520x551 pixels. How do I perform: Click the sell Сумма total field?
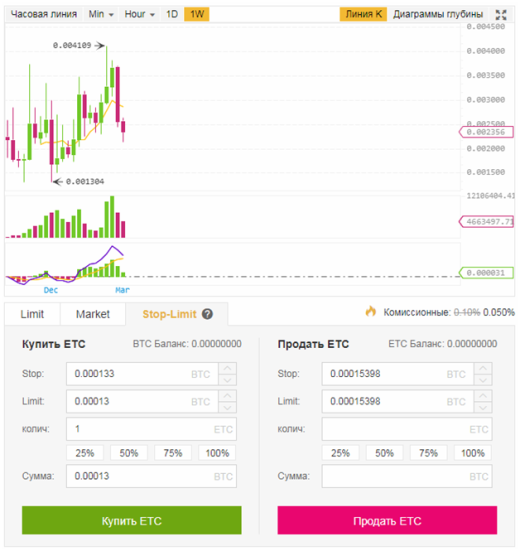pos(407,476)
